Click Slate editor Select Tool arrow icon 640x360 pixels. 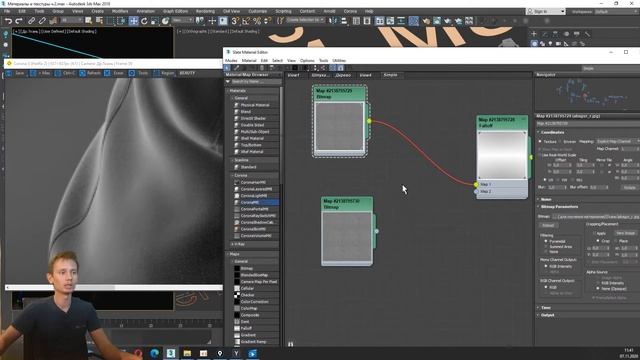pyautogui.click(x=228, y=68)
